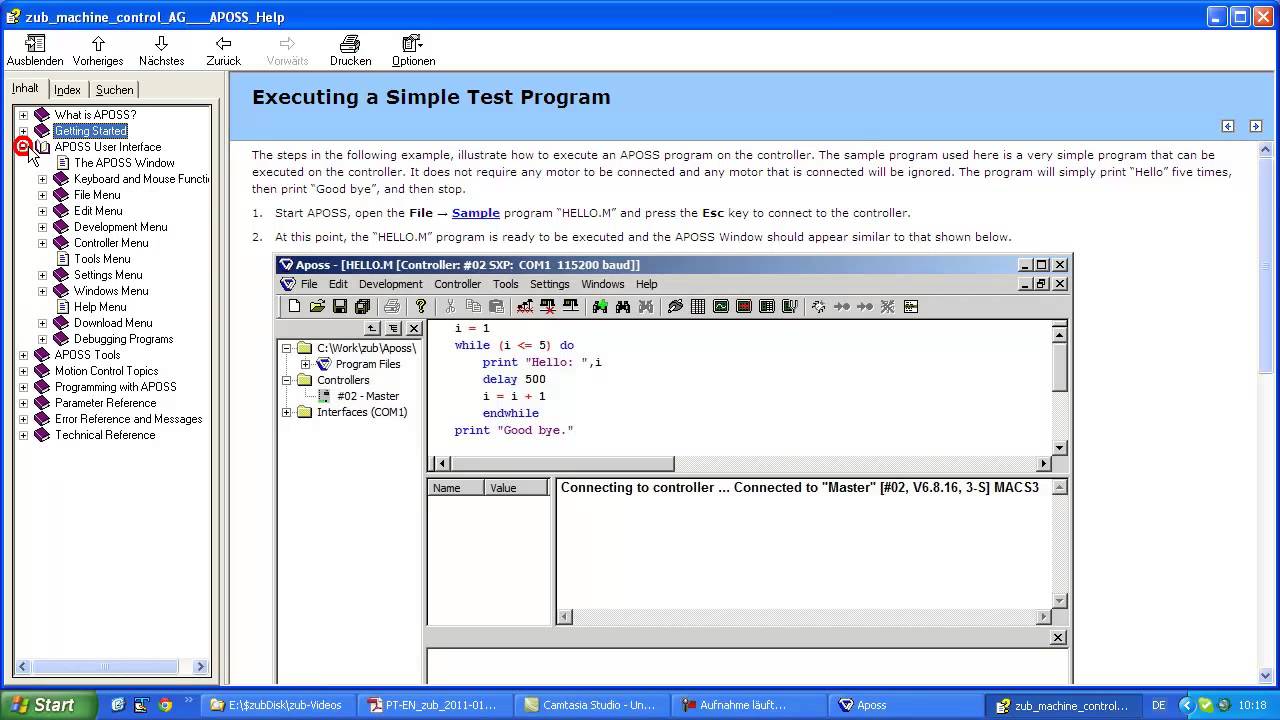Screen dimensions: 1280x720
Task: Click the DE language indicator in system tray
Action: (x=1158, y=705)
